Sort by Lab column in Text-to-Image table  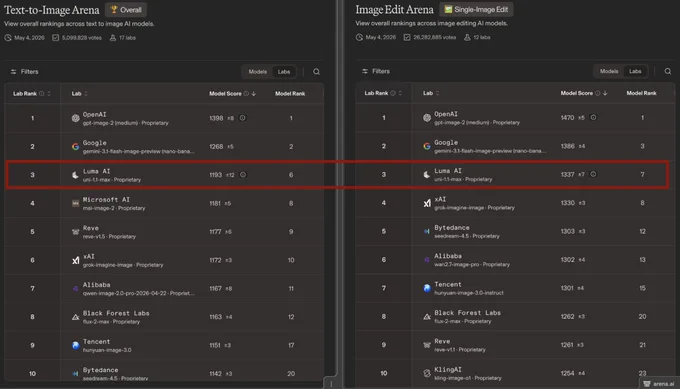86,94
